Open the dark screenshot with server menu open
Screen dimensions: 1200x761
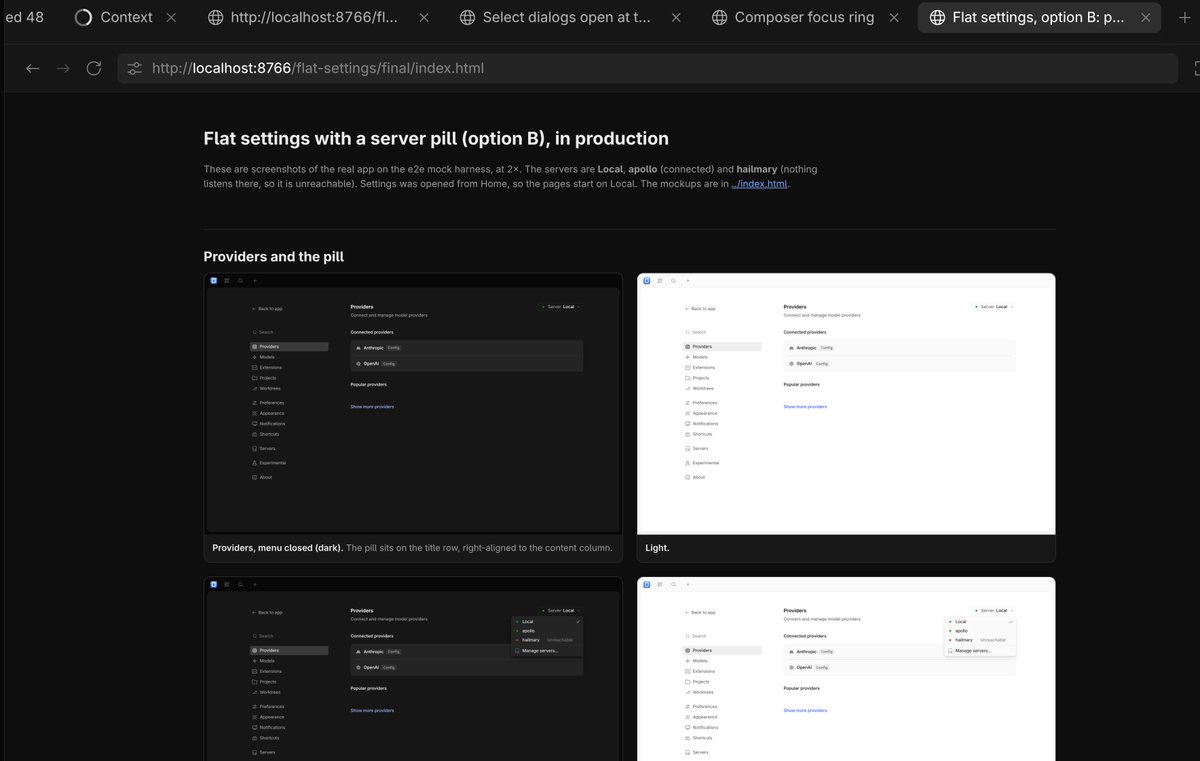(x=413, y=668)
